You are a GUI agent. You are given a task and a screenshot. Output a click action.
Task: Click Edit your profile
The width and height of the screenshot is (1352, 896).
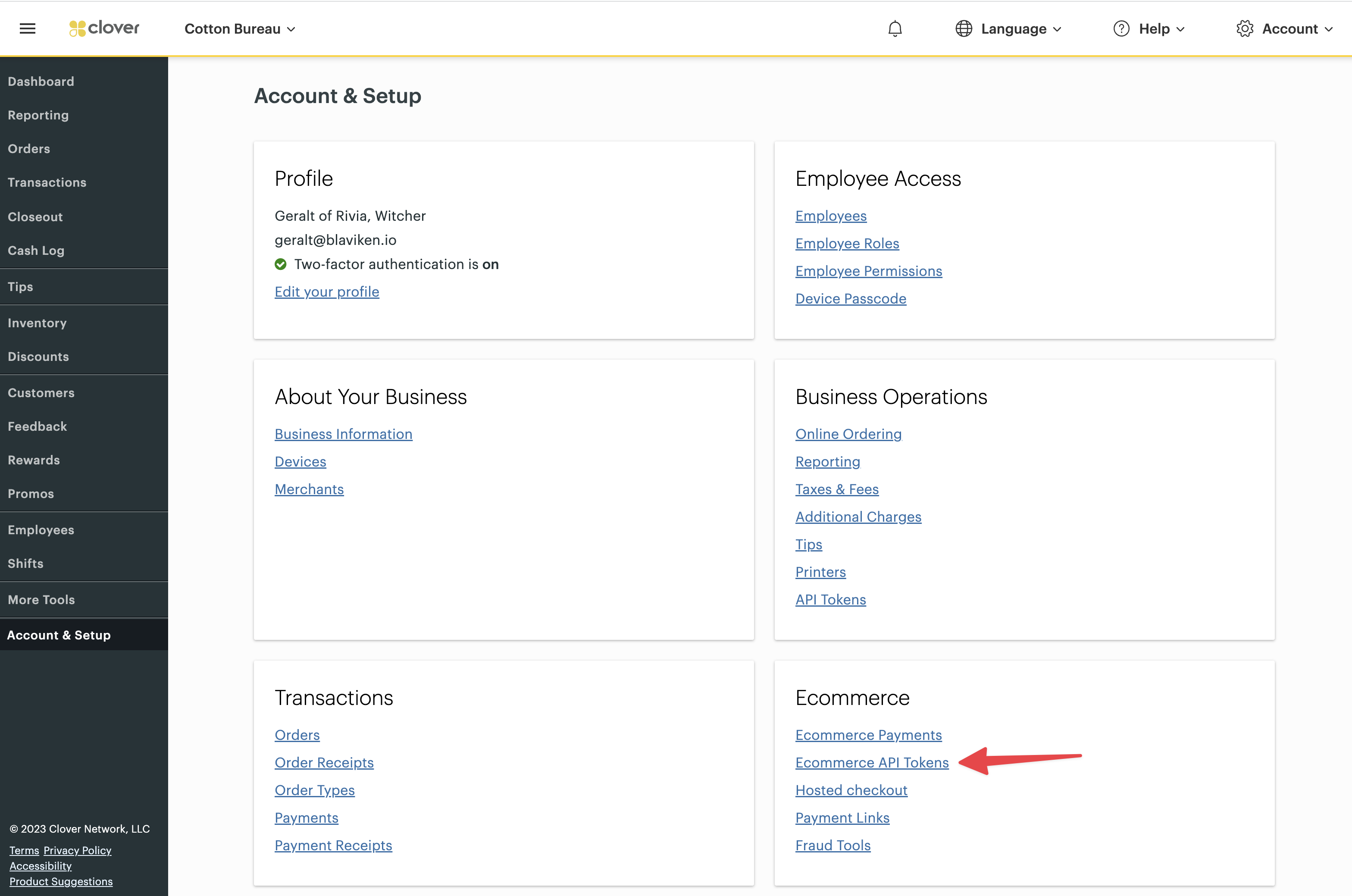[x=327, y=291]
